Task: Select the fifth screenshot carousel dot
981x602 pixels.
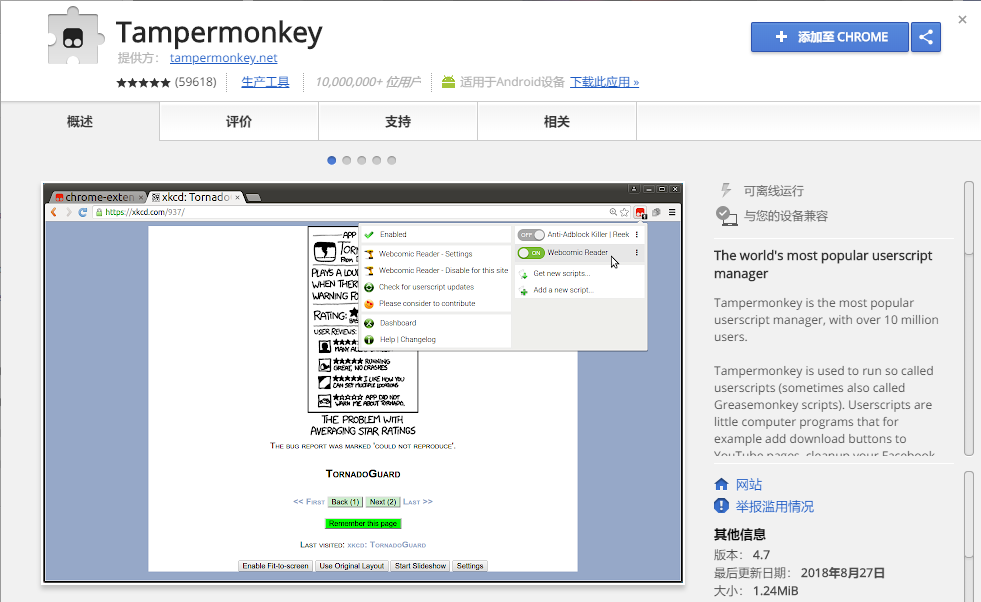Action: coord(392,160)
